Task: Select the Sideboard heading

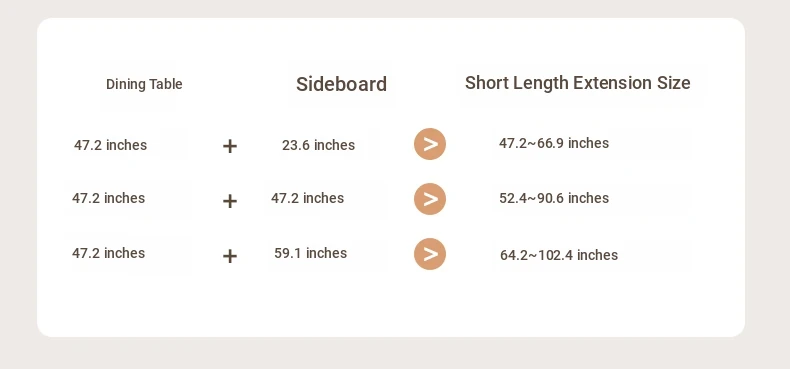Action: coord(341,84)
